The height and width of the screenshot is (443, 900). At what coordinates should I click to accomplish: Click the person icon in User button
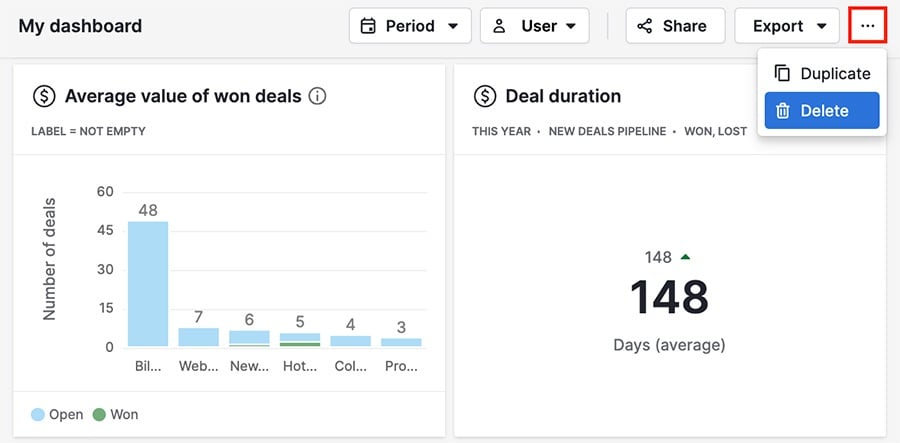pos(499,26)
